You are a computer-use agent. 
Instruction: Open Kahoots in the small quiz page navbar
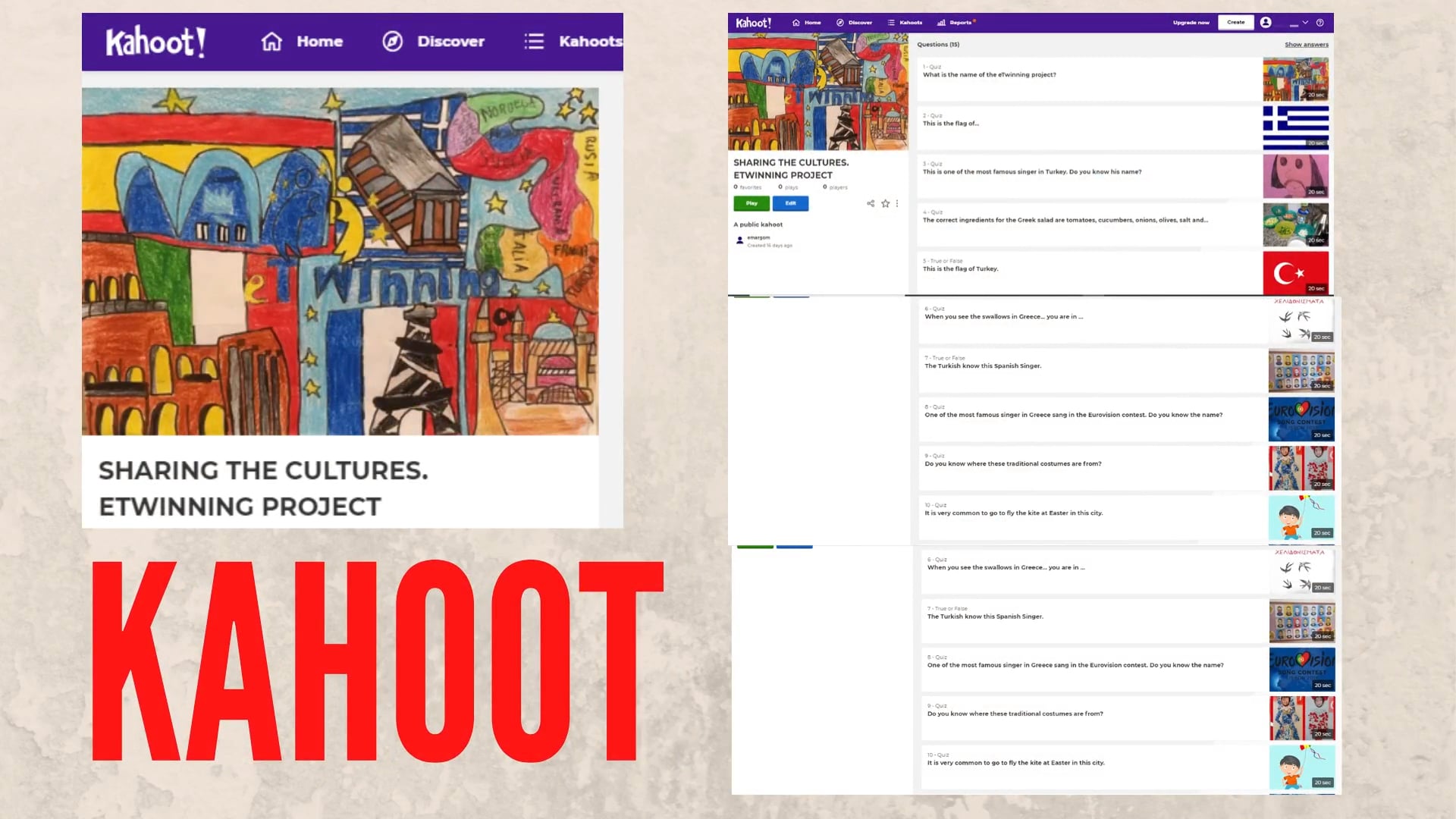[905, 23]
